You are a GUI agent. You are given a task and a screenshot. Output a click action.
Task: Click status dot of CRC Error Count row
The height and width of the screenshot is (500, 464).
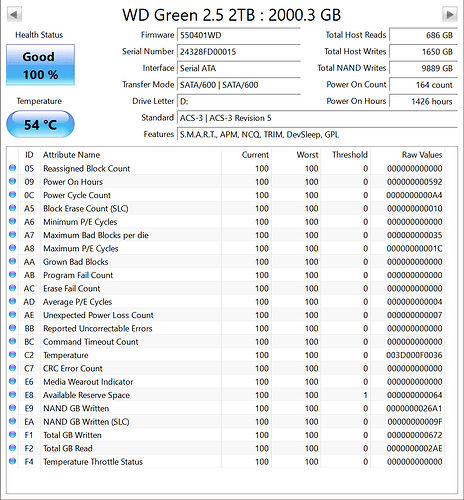coord(13,368)
